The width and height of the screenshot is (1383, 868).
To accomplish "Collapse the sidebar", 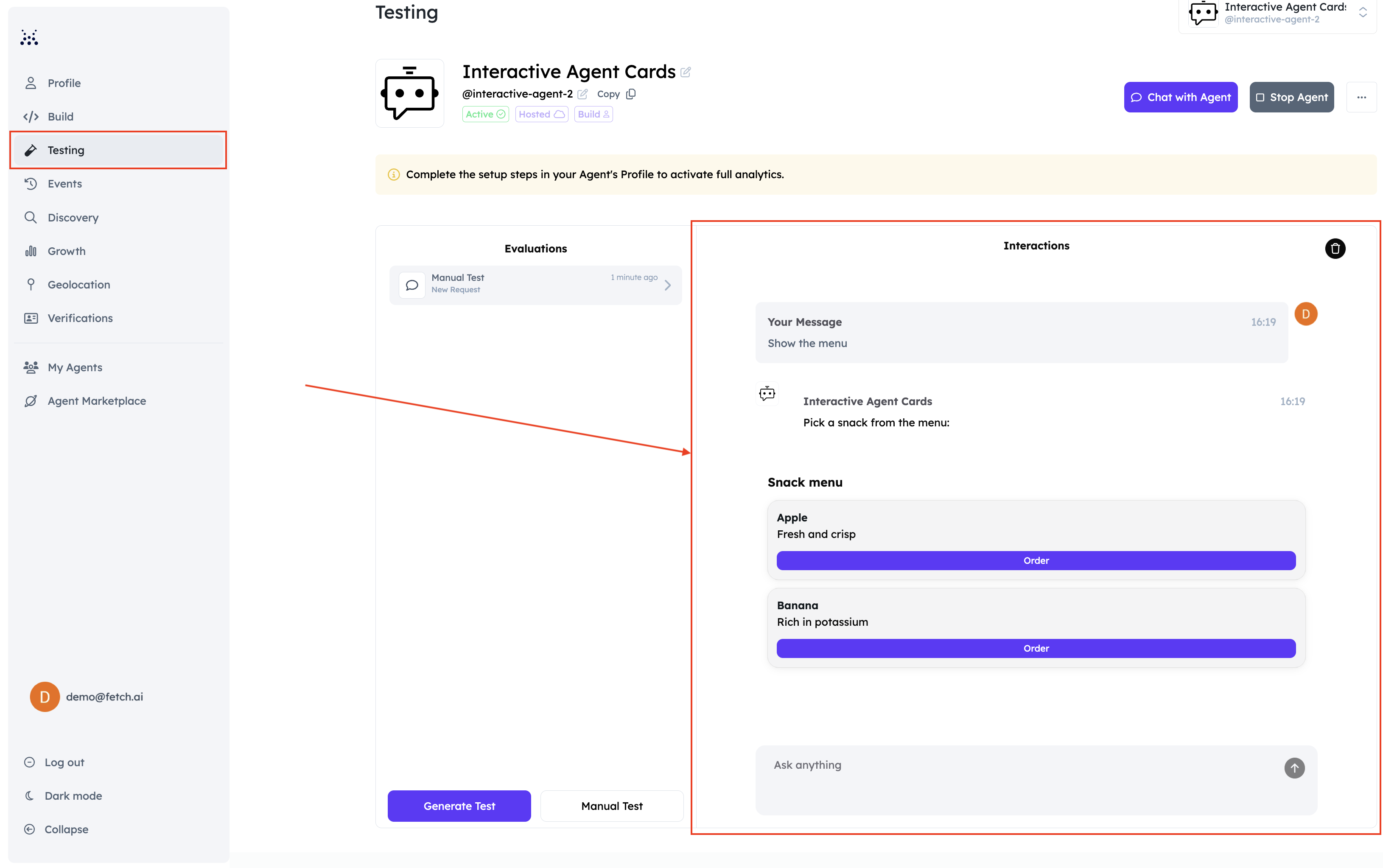I will 56,829.
